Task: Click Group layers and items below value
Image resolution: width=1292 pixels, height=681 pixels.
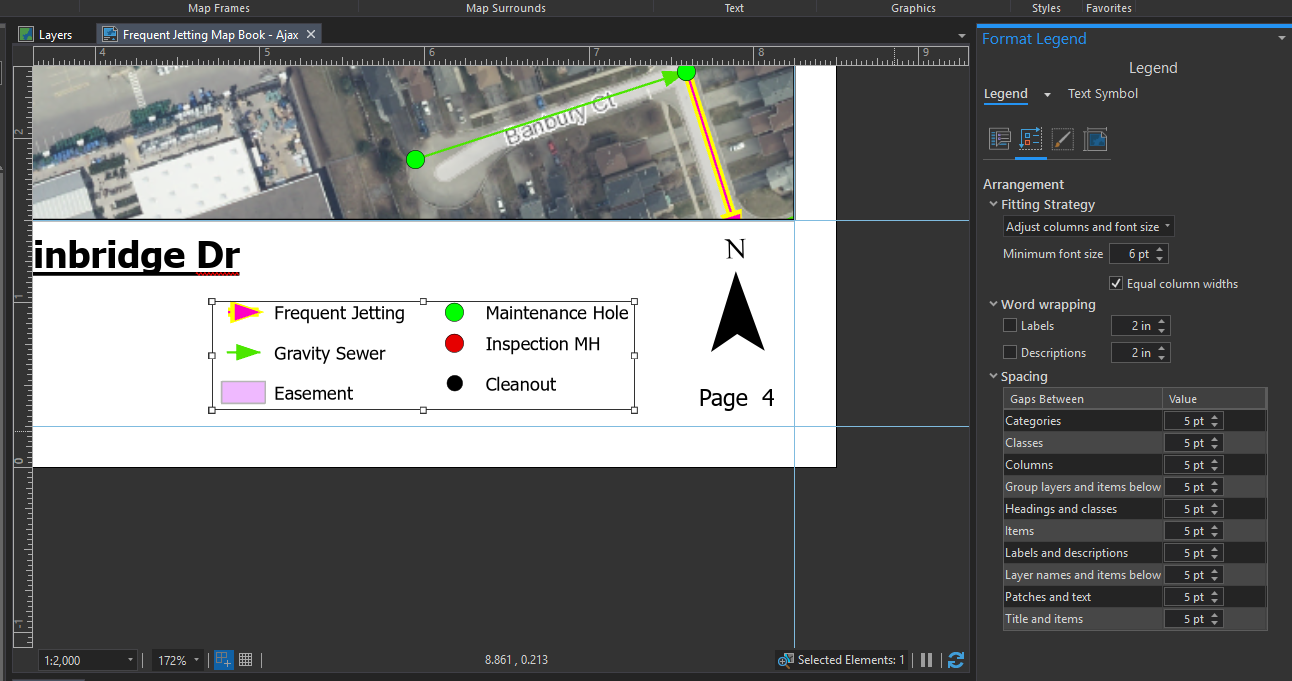Action: (1193, 487)
